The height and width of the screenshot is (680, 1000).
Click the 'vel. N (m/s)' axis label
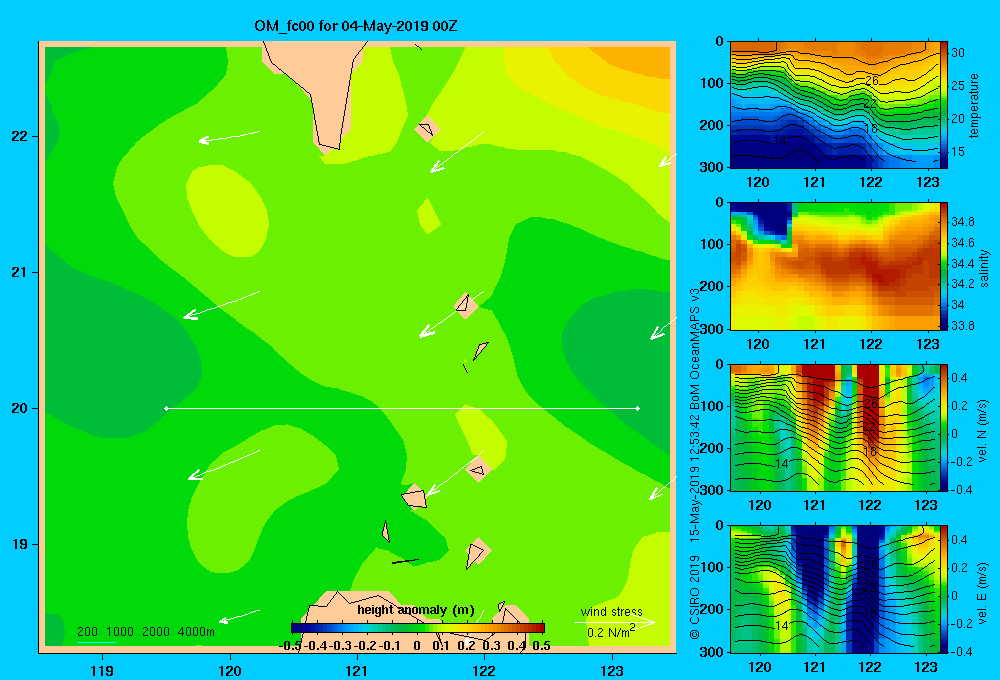coord(983,430)
